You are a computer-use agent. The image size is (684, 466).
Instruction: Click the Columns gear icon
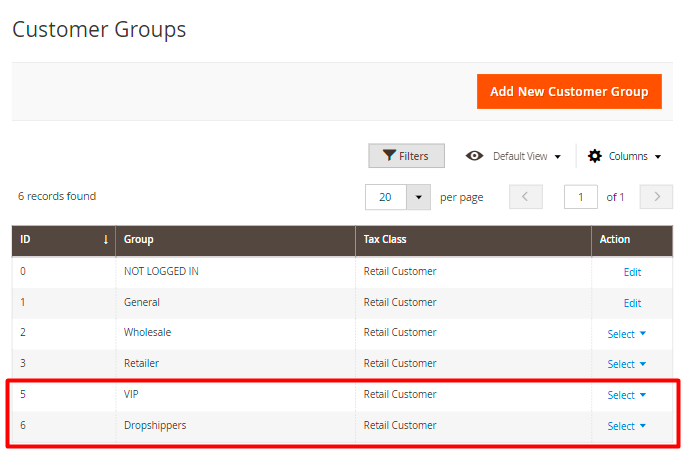click(x=595, y=156)
